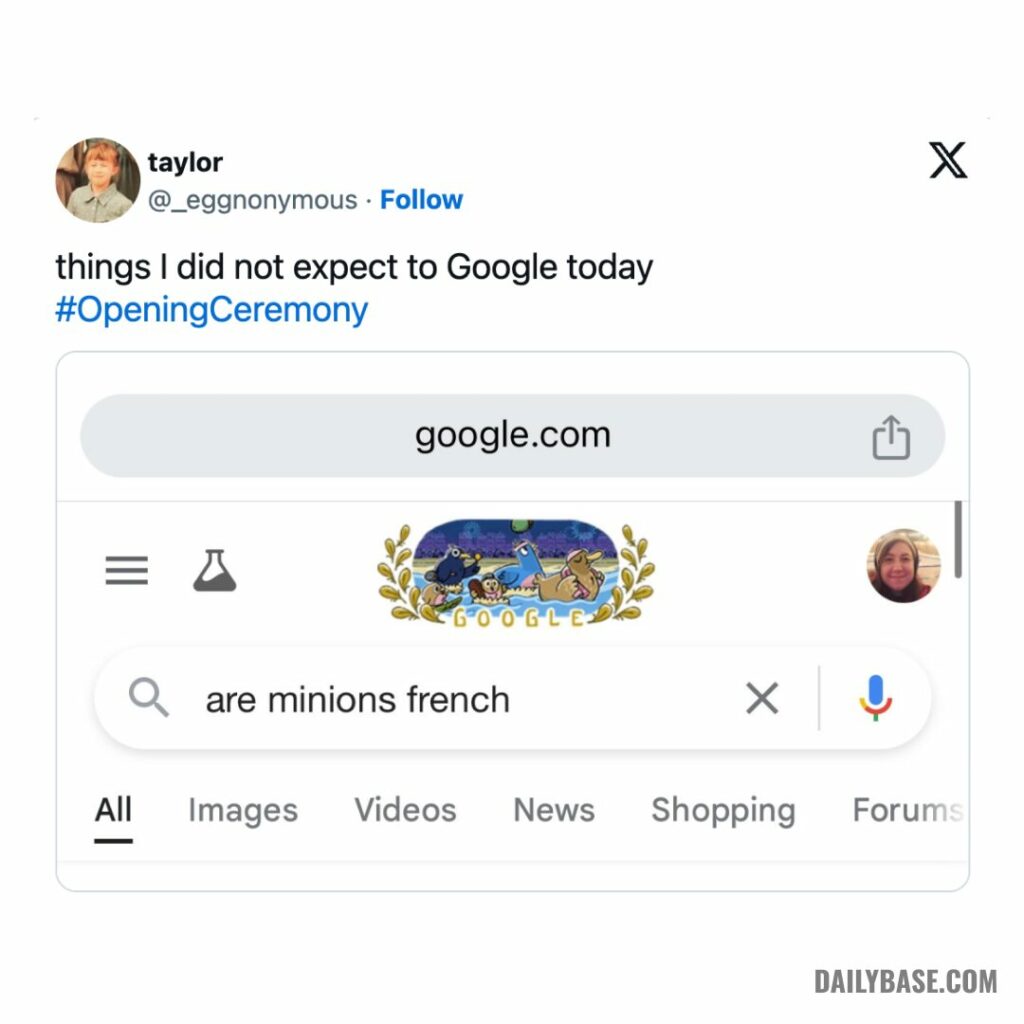Start voice search with microphone icon

[x=876, y=698]
